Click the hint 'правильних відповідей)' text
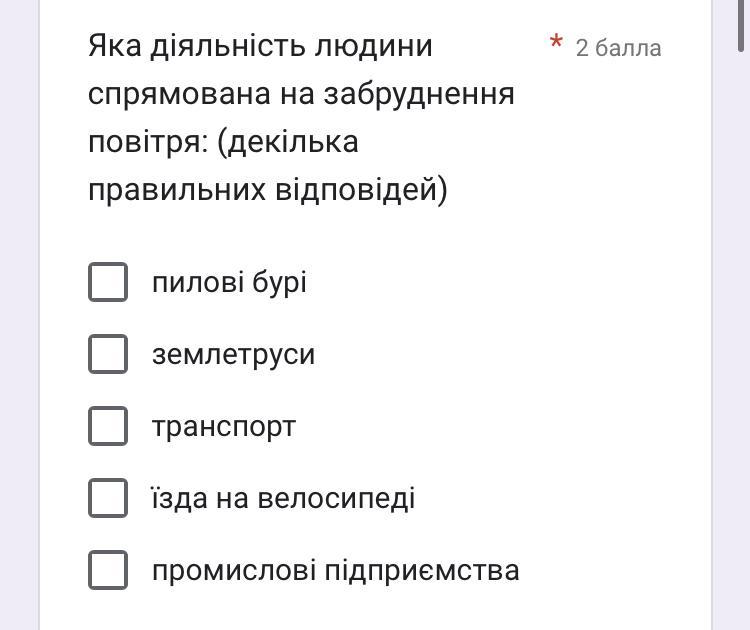This screenshot has height=630, width=750. pos(267,190)
